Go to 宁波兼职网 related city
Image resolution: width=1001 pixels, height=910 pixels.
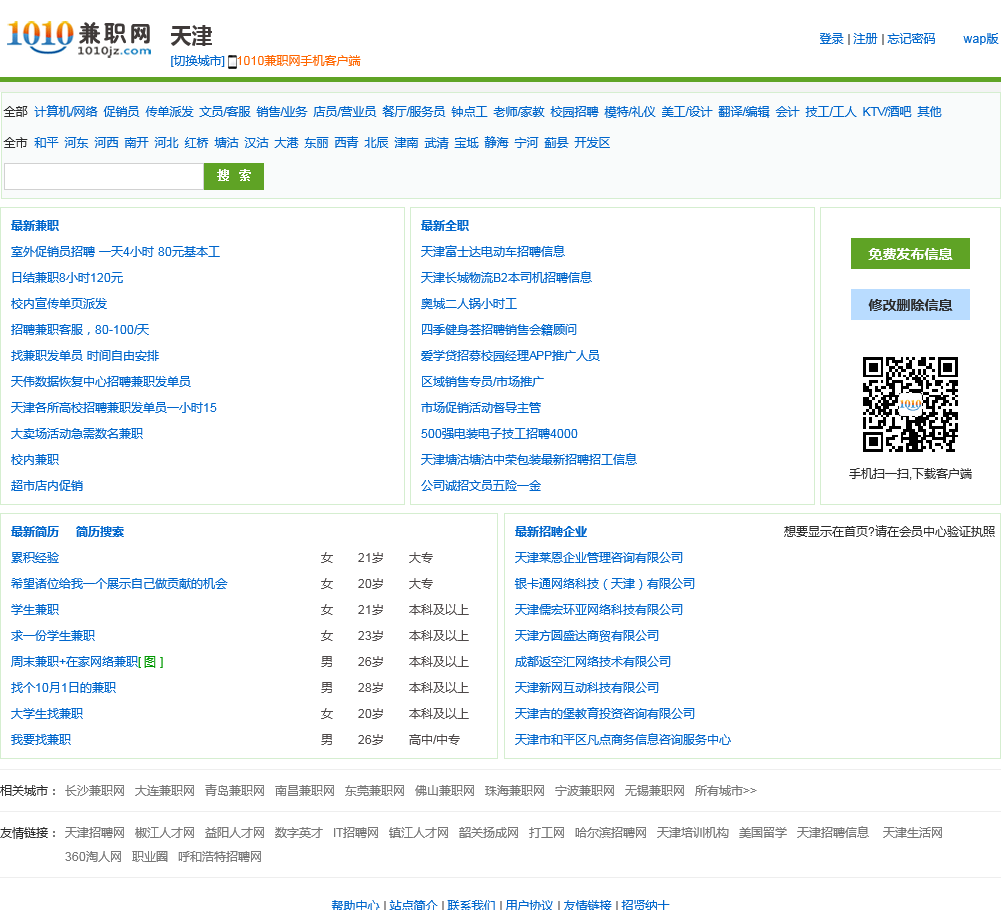pyautogui.click(x=584, y=791)
